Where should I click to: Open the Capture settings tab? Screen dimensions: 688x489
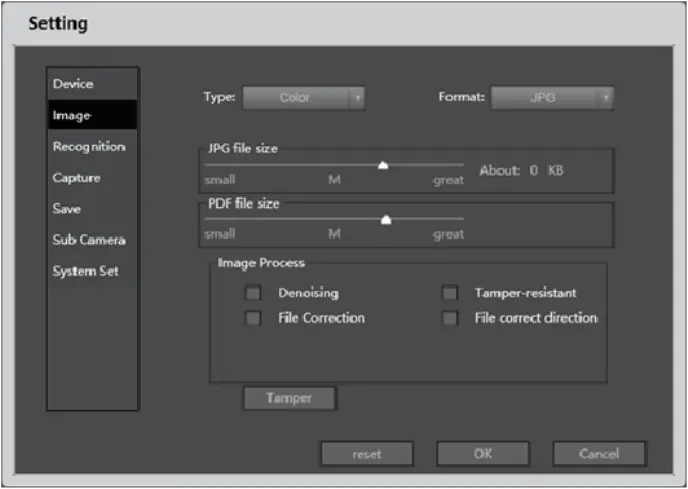coord(76,178)
